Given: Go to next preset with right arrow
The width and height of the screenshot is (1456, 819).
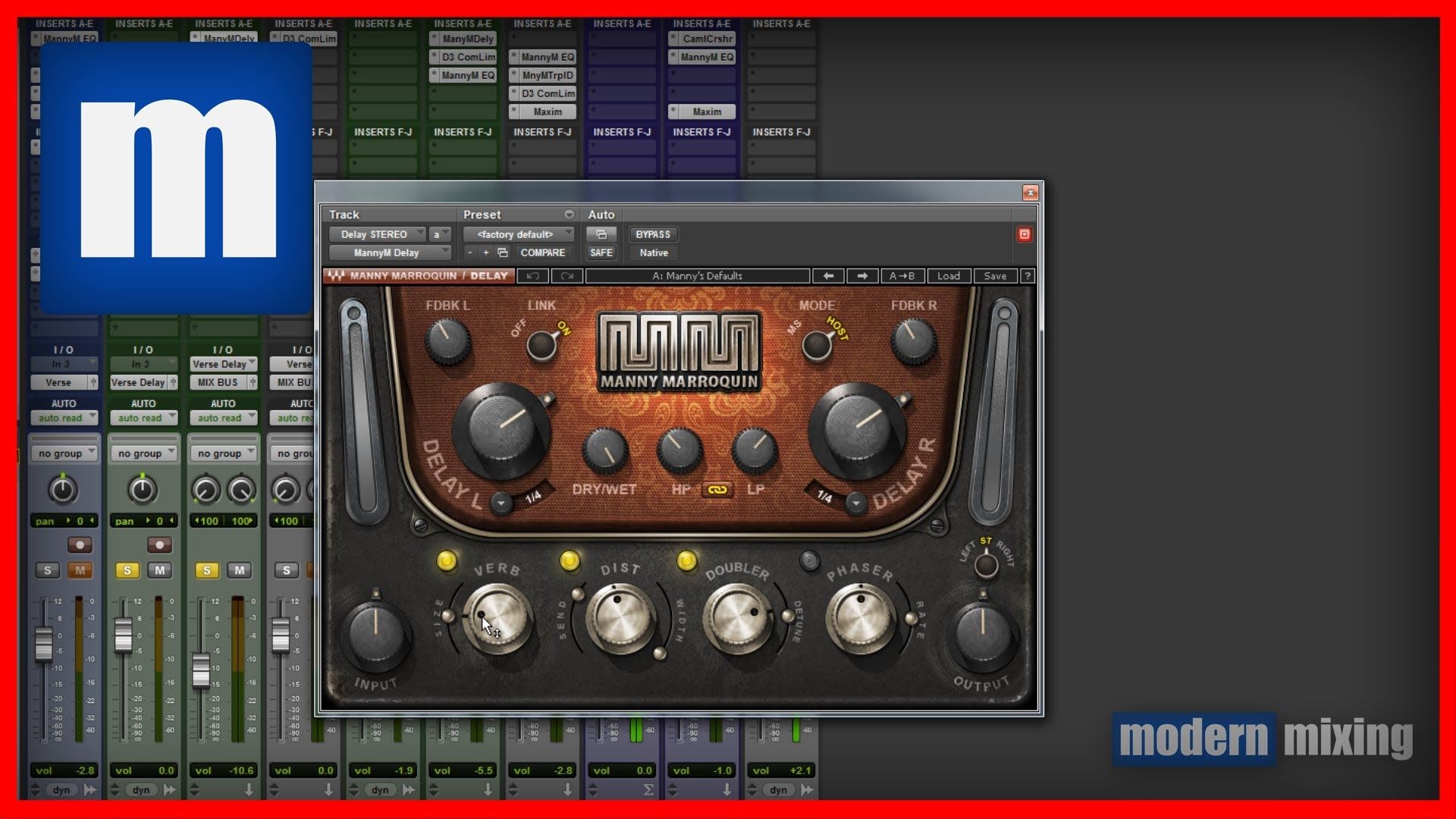Looking at the screenshot, I should click(861, 276).
